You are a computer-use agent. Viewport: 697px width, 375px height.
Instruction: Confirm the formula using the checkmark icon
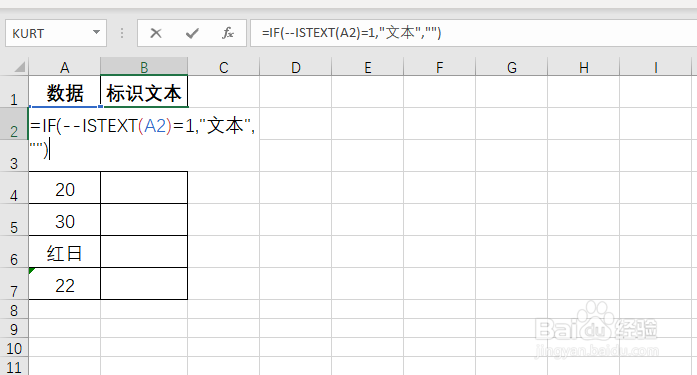click(192, 33)
